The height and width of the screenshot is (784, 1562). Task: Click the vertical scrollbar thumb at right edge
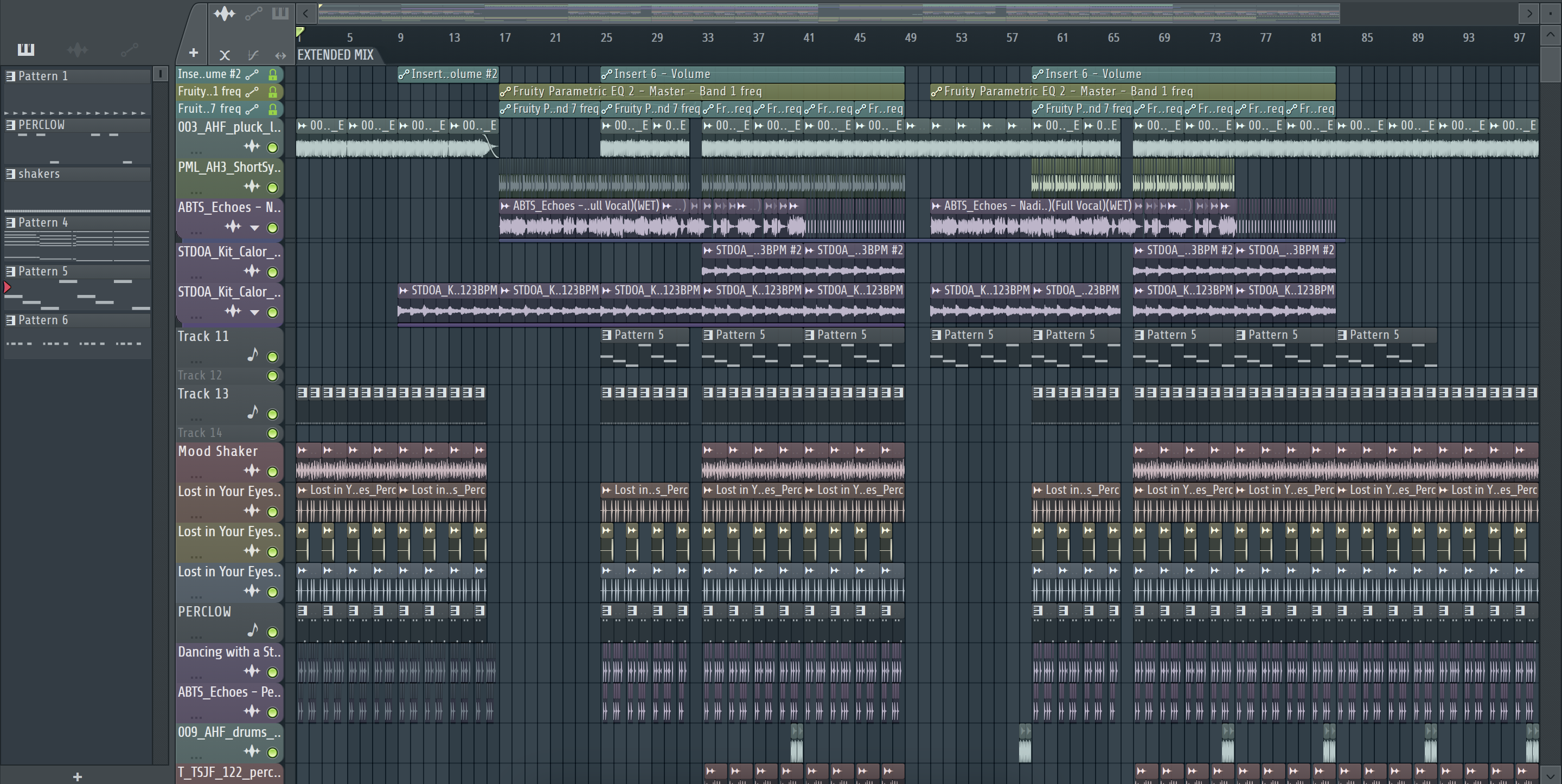click(x=1550, y=65)
